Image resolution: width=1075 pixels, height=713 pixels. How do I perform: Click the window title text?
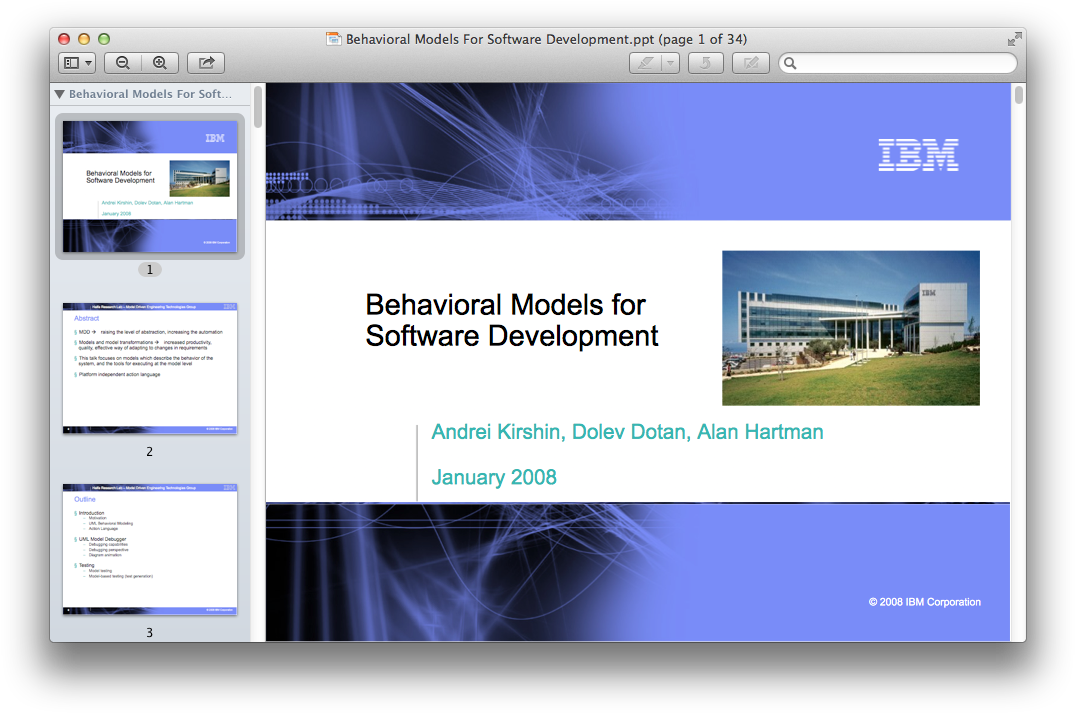click(x=546, y=39)
